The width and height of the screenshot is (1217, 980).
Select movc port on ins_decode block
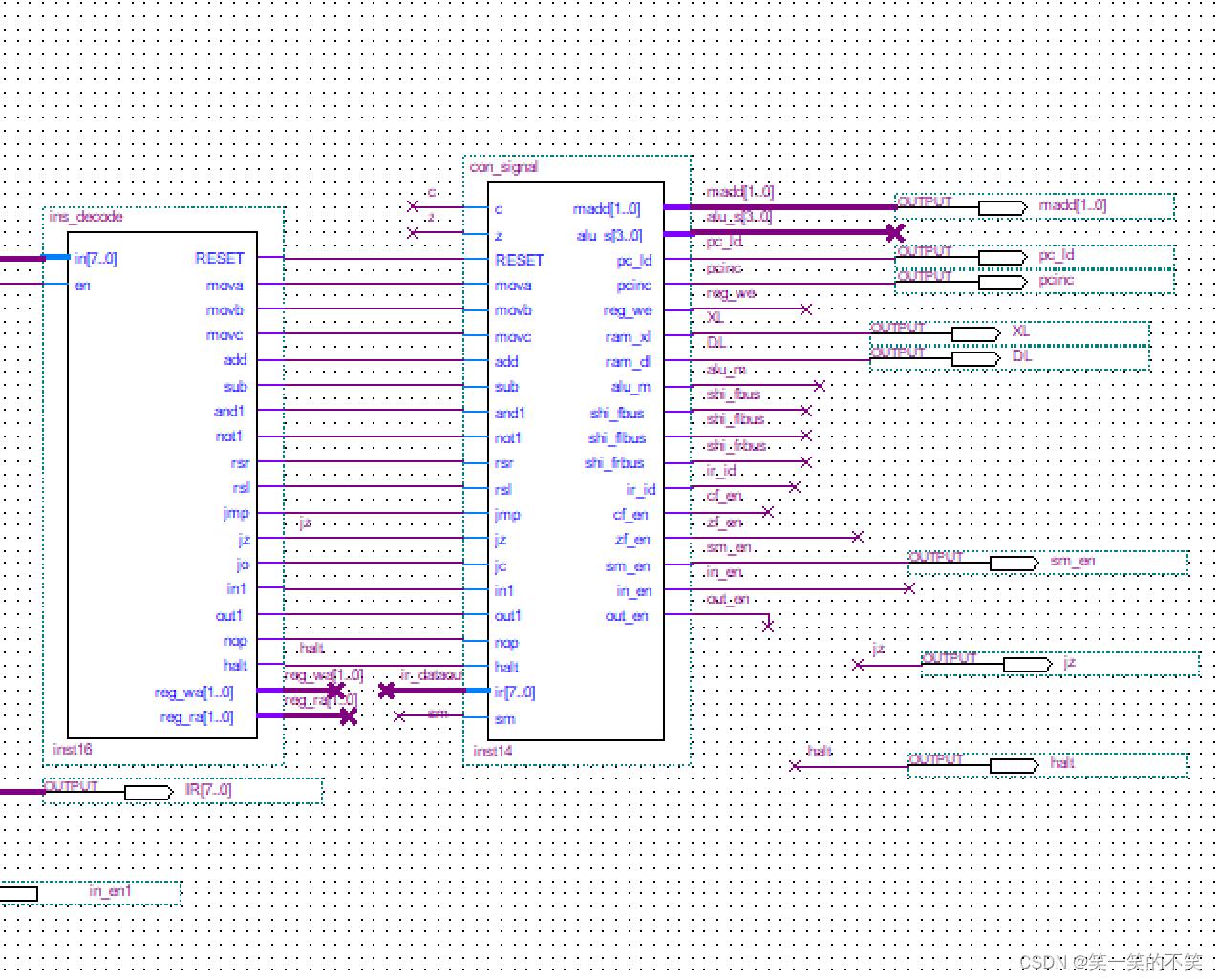point(225,335)
